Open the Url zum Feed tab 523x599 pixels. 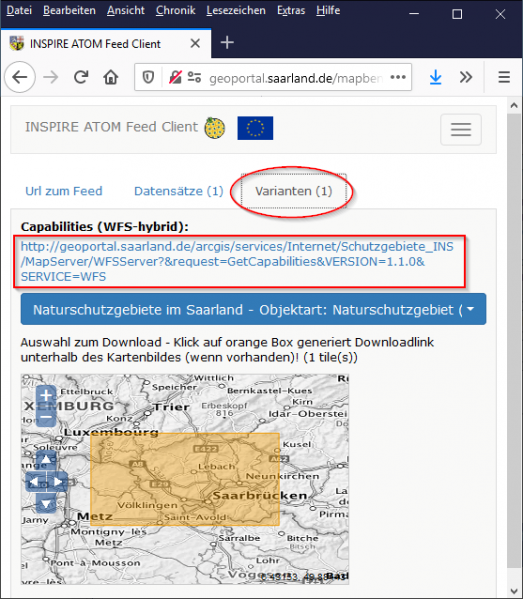(x=64, y=191)
